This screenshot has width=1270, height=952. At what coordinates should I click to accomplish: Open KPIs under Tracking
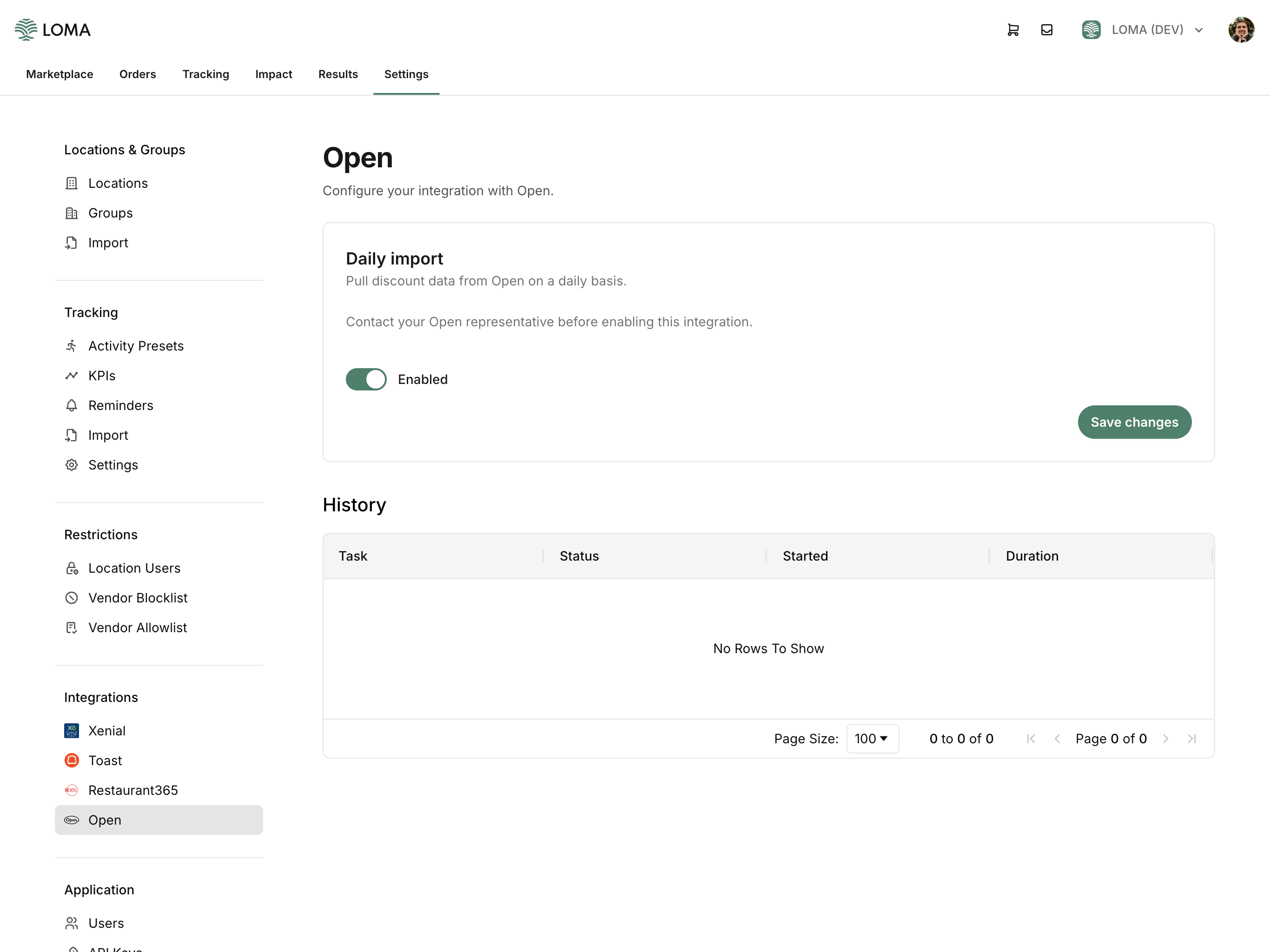coord(102,375)
